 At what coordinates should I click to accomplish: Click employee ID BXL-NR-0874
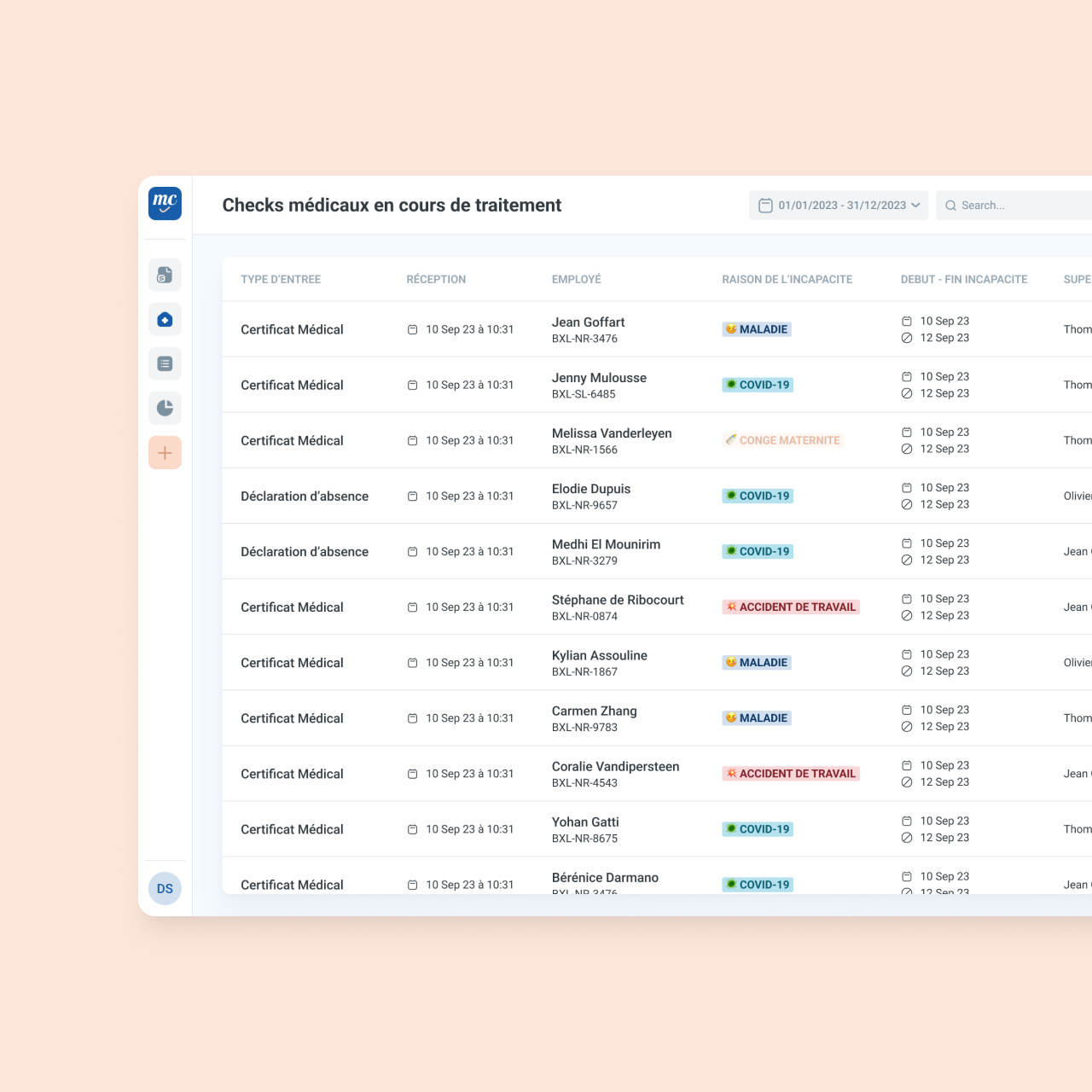(584, 616)
